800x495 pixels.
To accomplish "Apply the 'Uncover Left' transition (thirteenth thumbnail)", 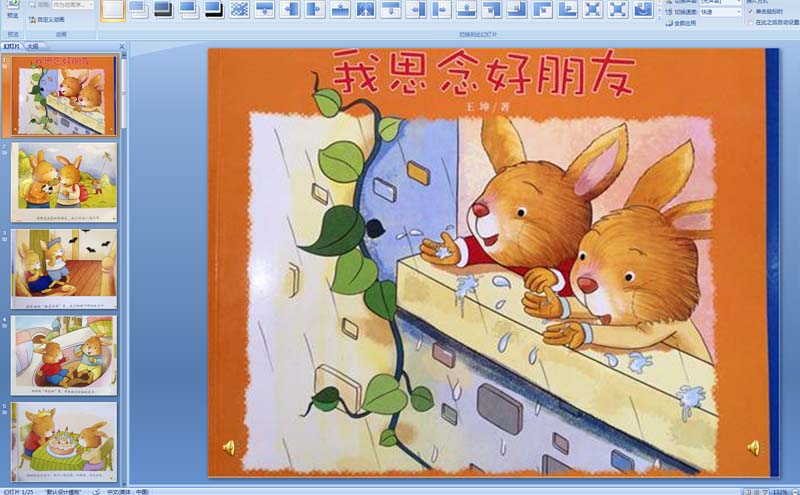I will [416, 9].
